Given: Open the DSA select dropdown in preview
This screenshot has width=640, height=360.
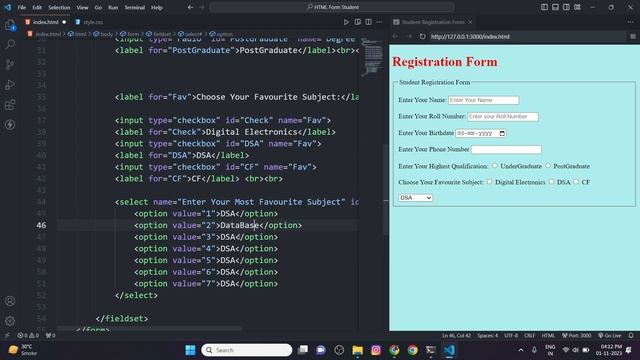Looking at the screenshot, I should (415, 198).
